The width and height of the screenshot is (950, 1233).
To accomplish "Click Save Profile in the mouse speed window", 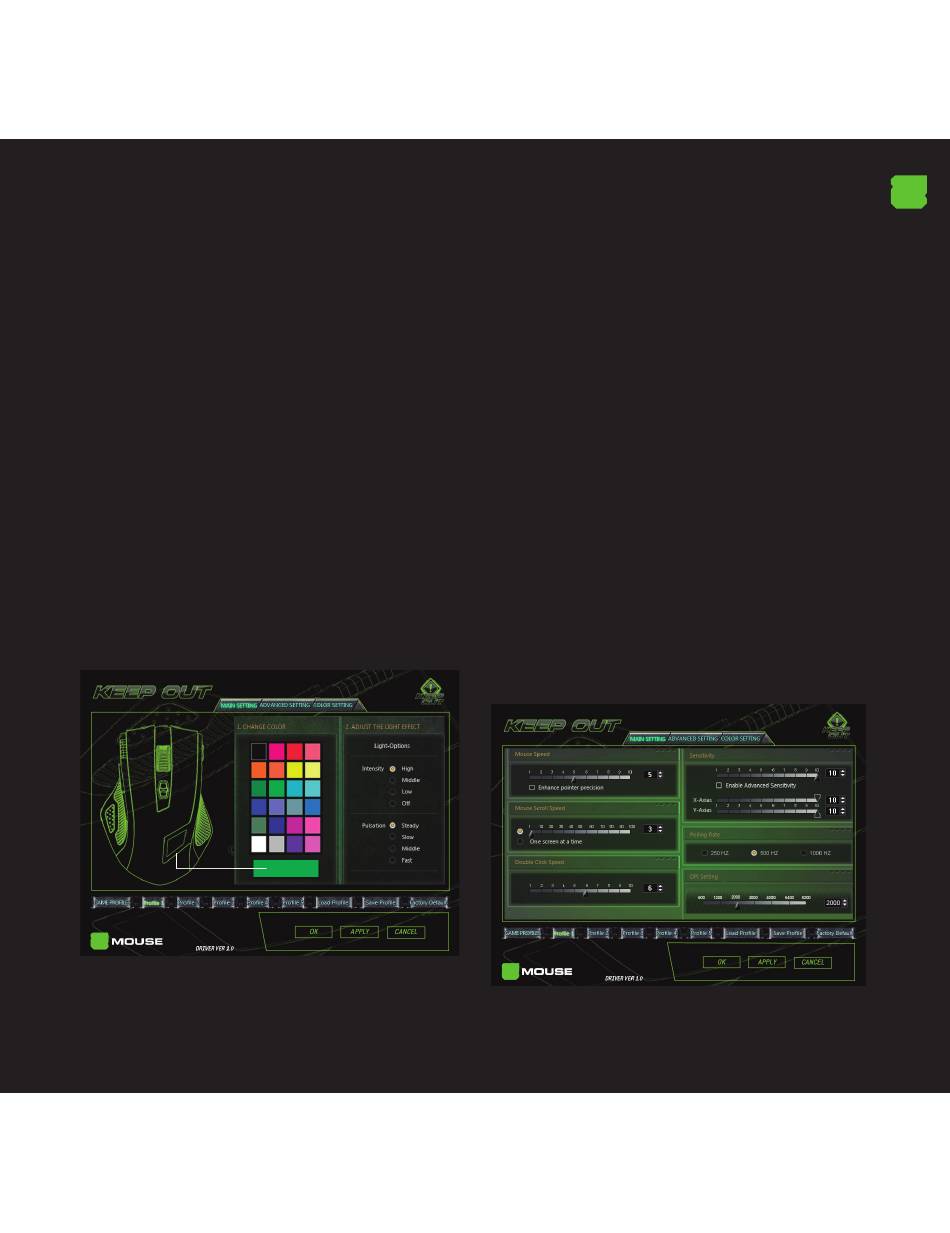I will pyautogui.click(x=788, y=933).
